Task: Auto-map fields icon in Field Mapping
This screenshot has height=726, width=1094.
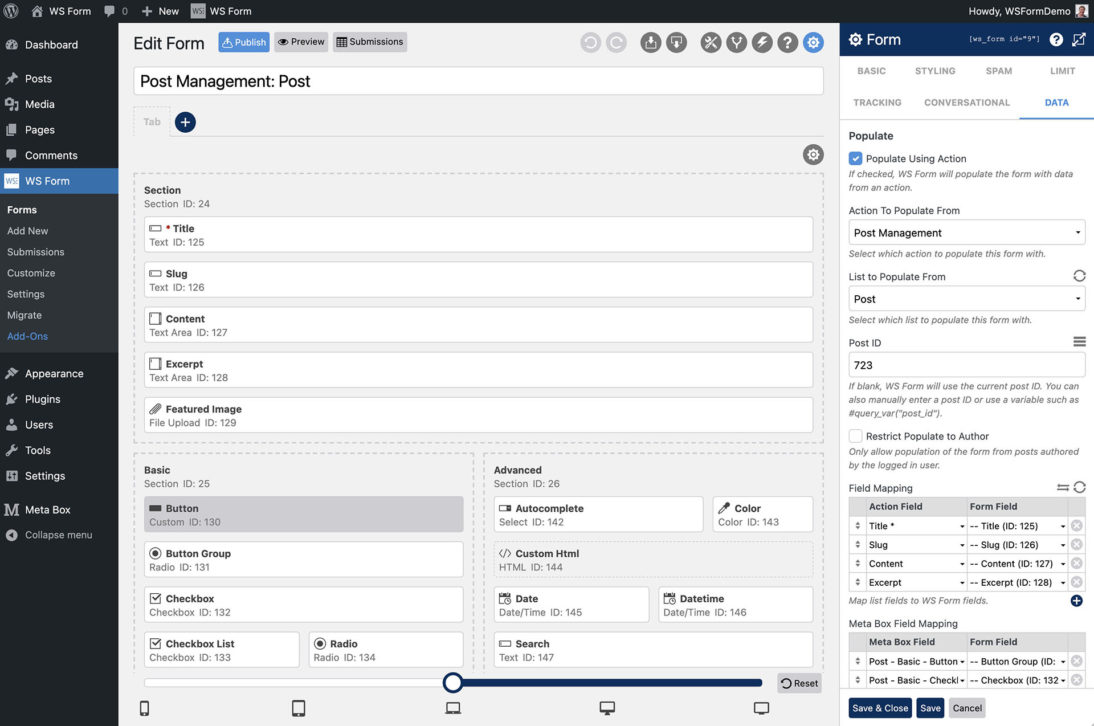Action: coord(1063,487)
